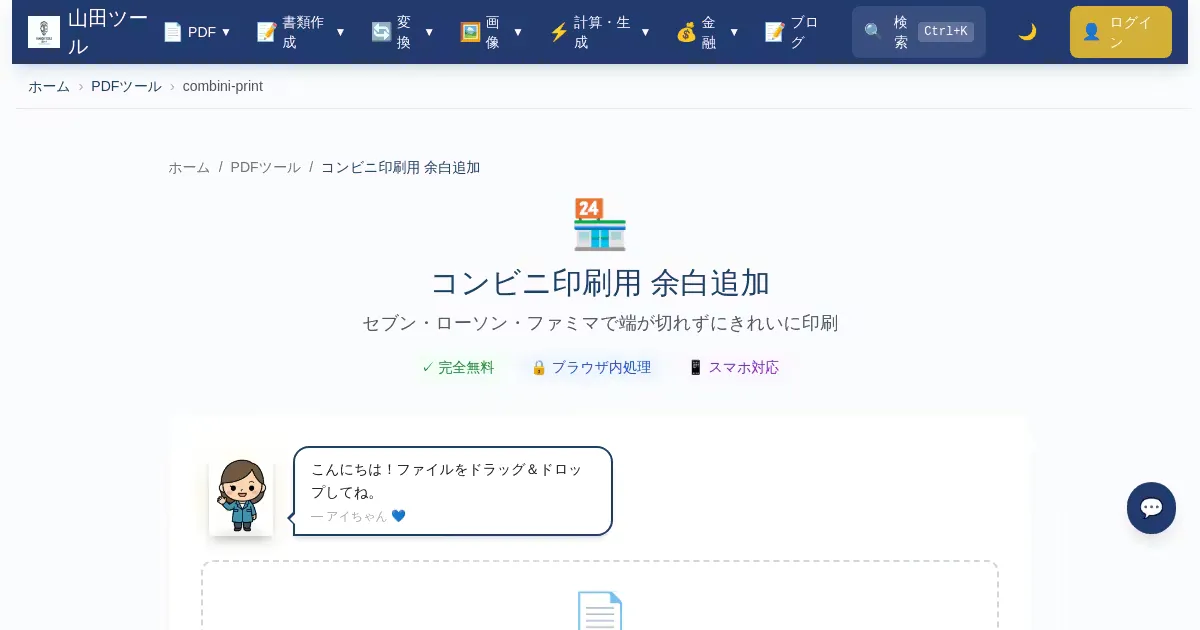Expand the 書類作成 dropdown menu

pos(301,32)
